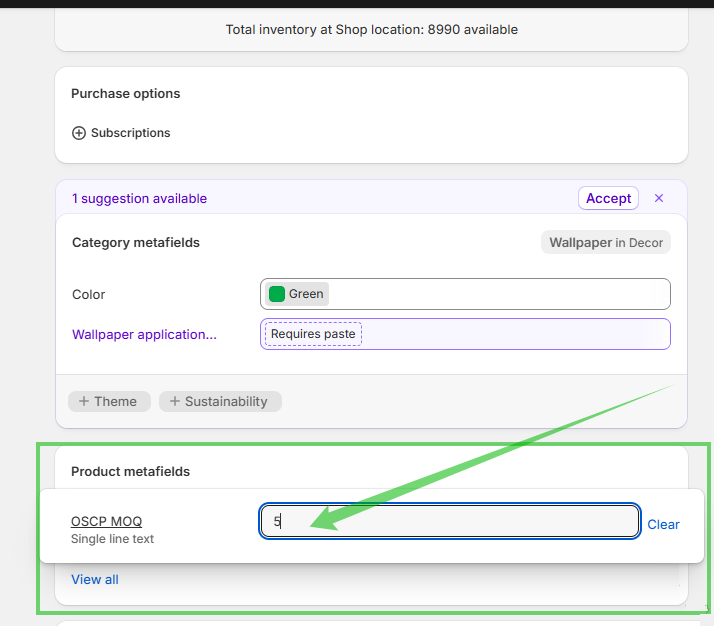Click the total inventory at Shop location text
The image size is (714, 626).
coord(371,29)
